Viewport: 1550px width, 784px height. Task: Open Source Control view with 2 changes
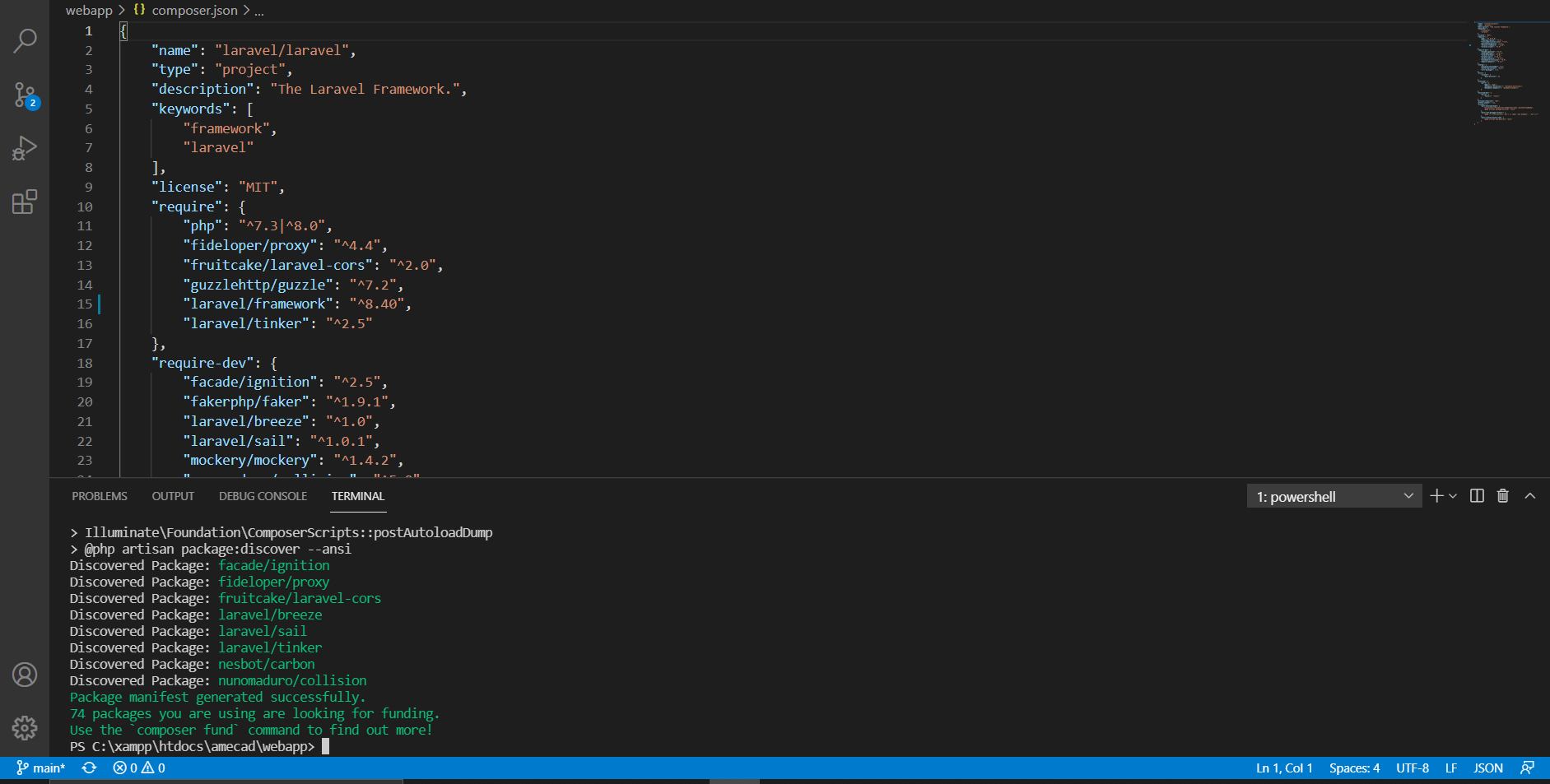(25, 95)
